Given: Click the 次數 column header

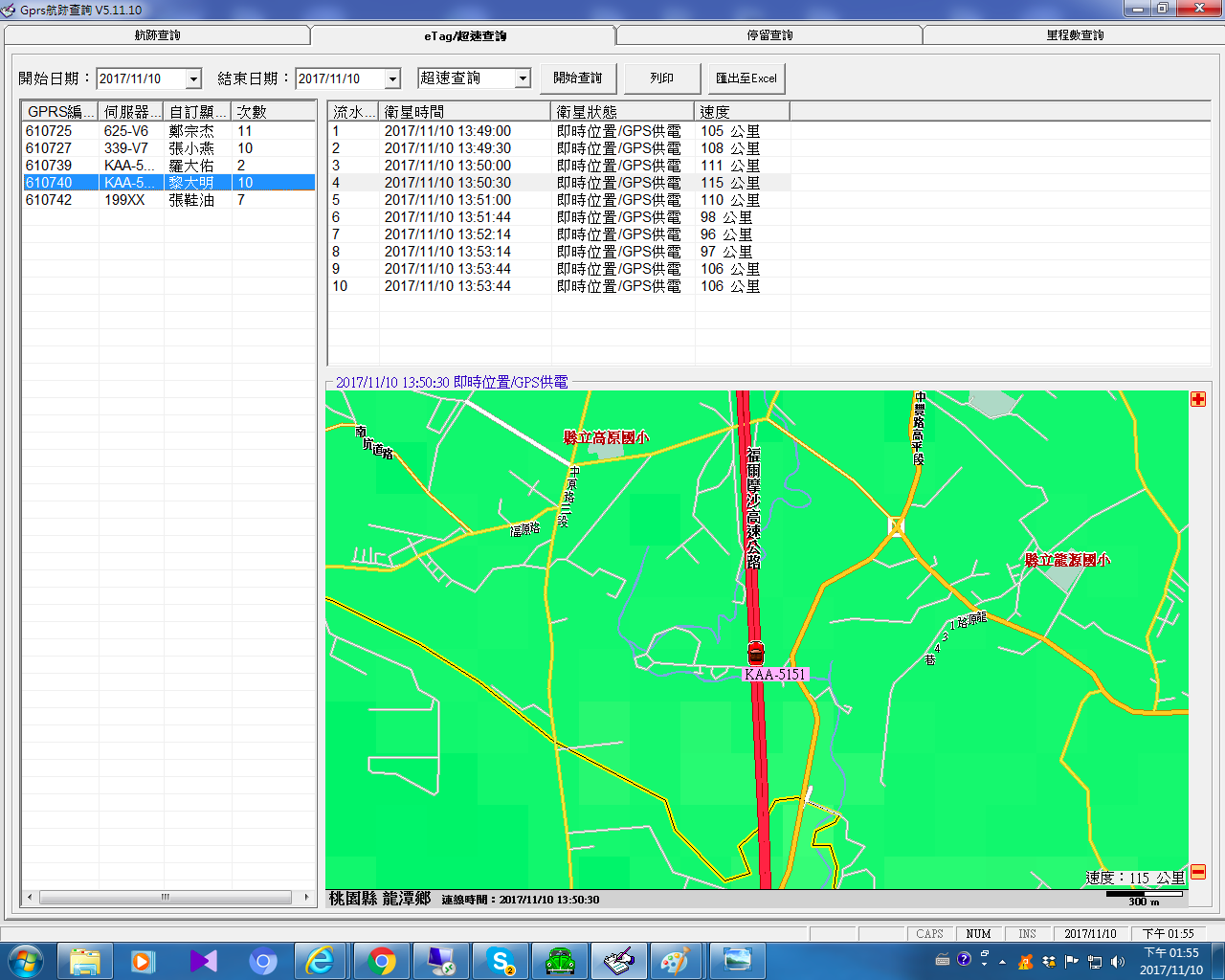Looking at the screenshot, I should (274, 112).
